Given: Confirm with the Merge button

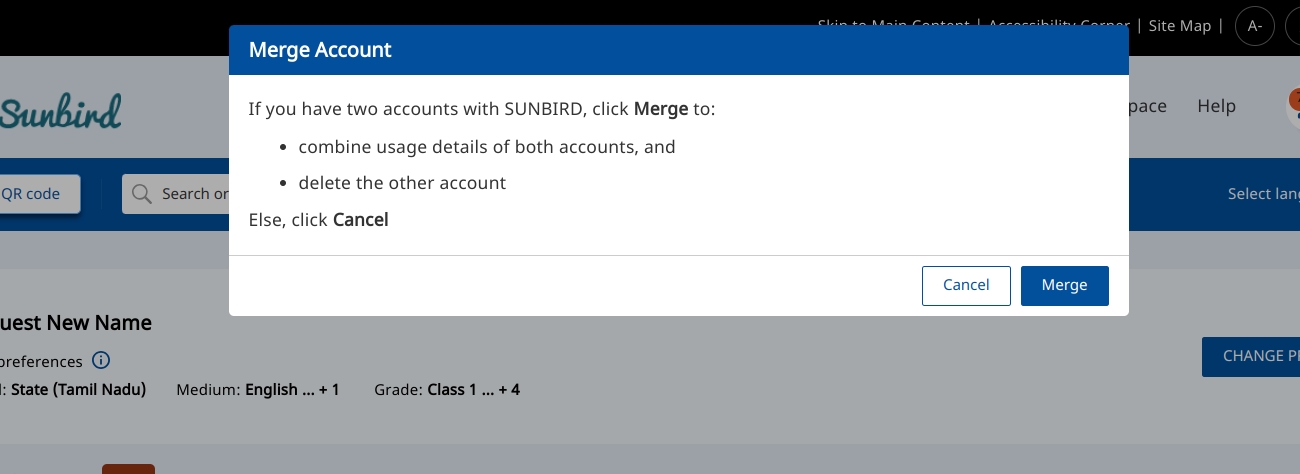Looking at the screenshot, I should coord(1064,285).
